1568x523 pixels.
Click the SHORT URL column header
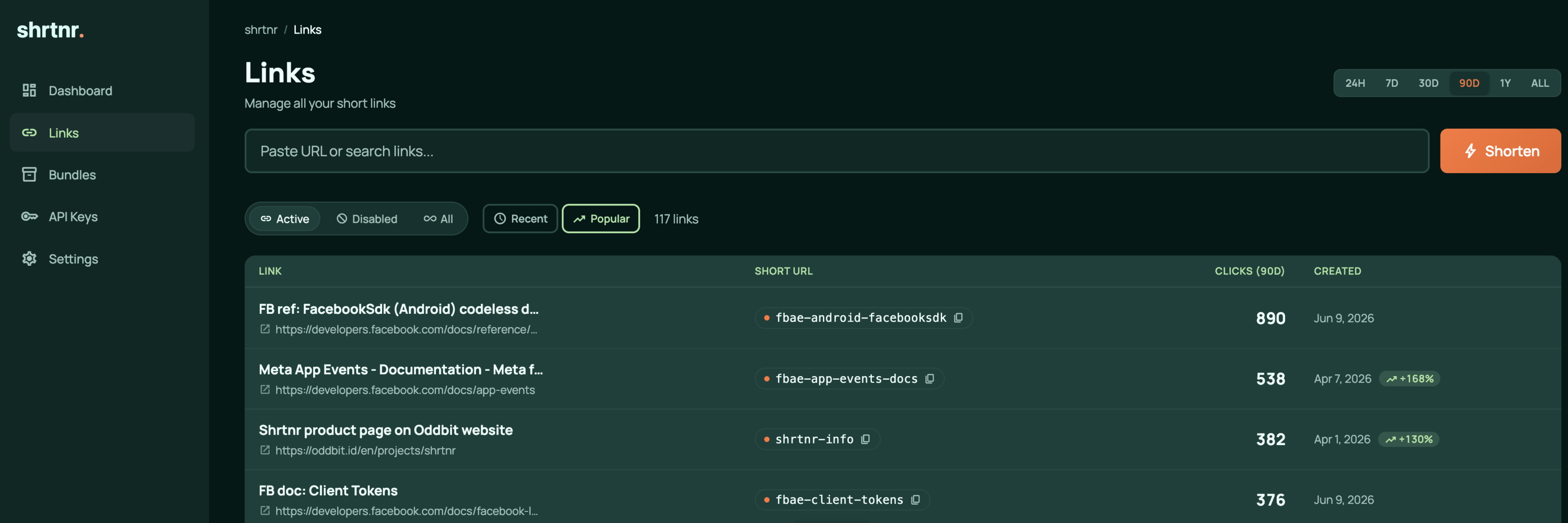click(783, 271)
